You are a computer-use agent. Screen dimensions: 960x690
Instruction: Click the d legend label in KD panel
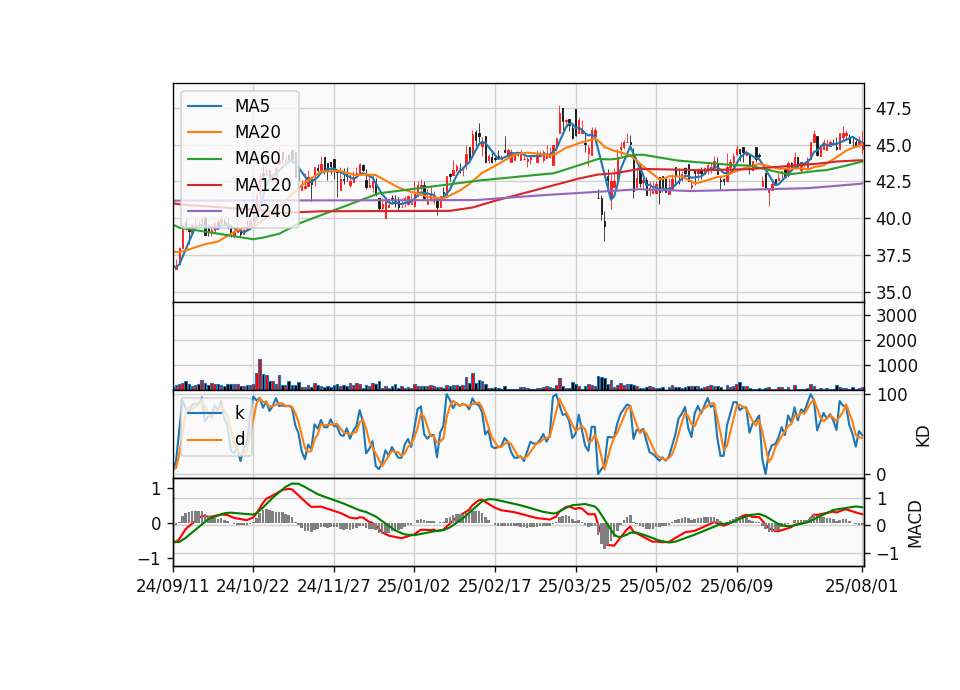[x=239, y=439]
